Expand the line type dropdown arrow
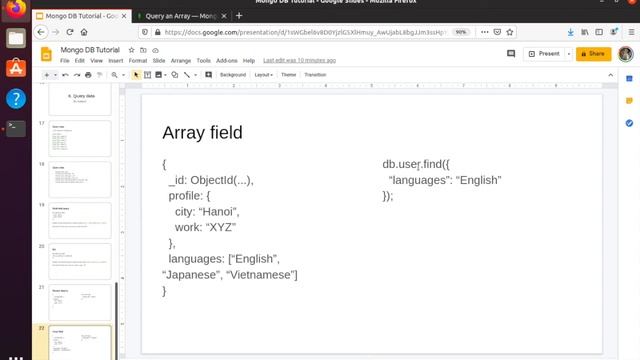The height and width of the screenshot is (360, 640). tap(196, 75)
